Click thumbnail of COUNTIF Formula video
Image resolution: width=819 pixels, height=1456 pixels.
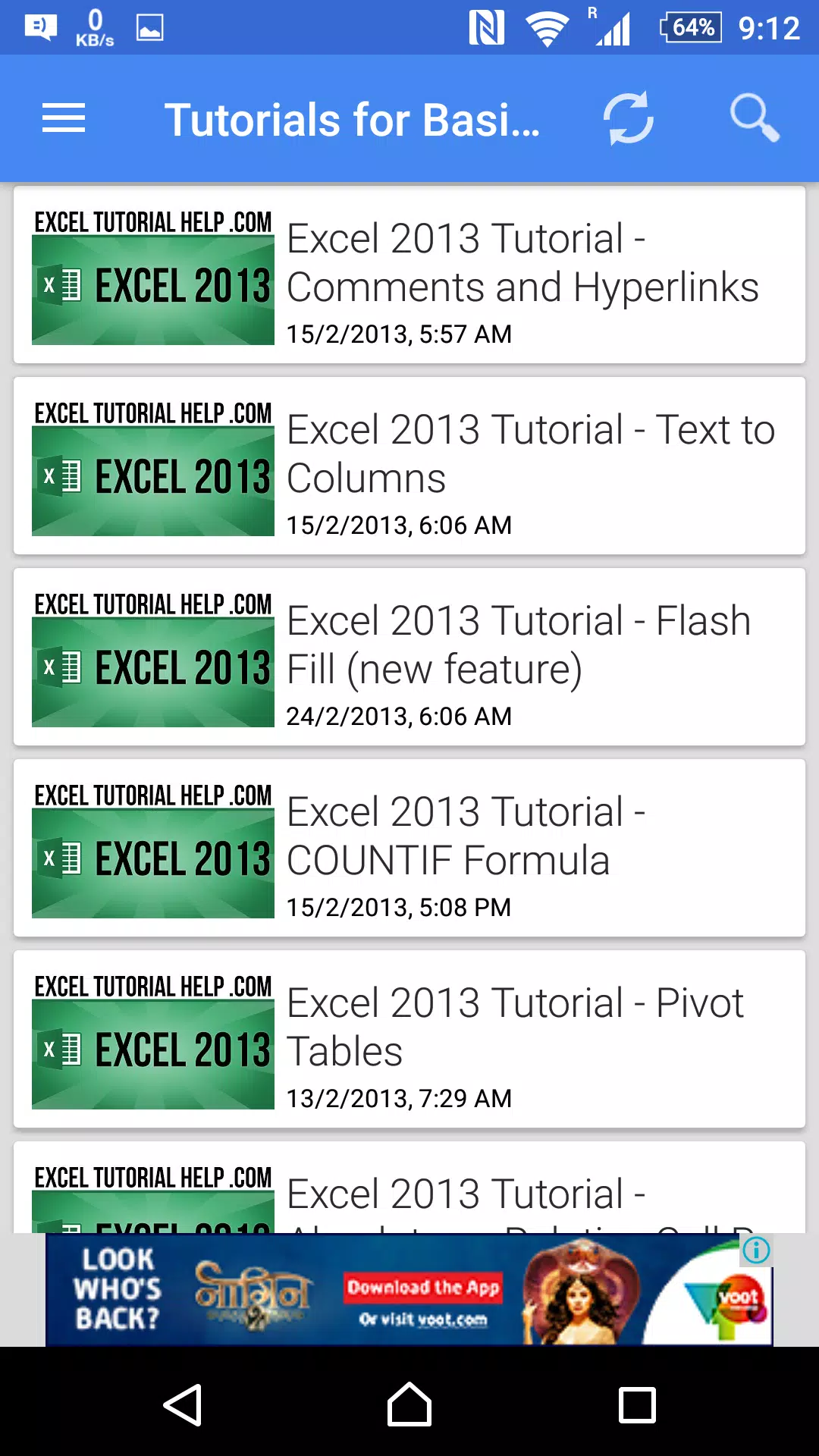pyautogui.click(x=153, y=849)
